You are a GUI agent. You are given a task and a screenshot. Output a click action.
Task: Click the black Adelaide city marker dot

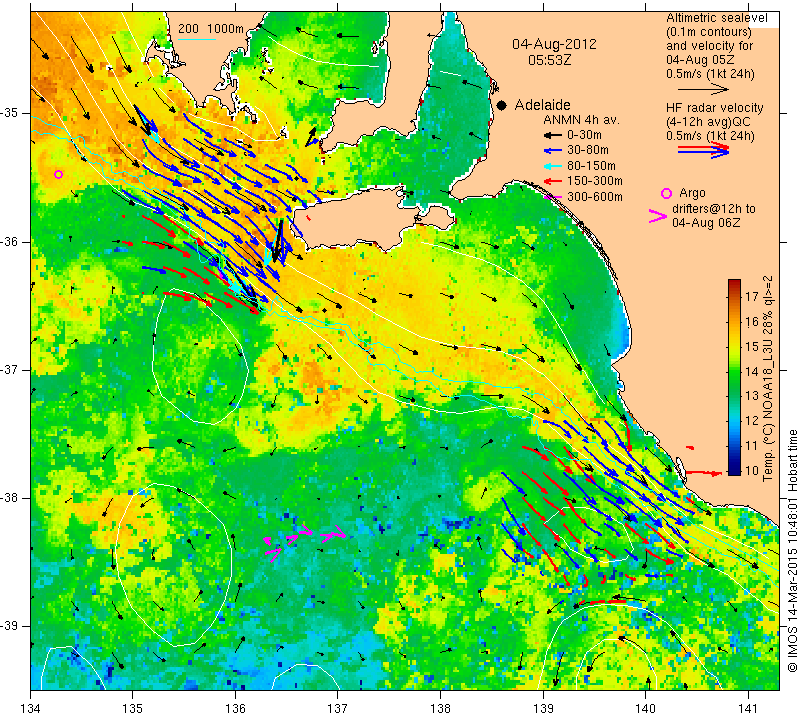[502, 105]
